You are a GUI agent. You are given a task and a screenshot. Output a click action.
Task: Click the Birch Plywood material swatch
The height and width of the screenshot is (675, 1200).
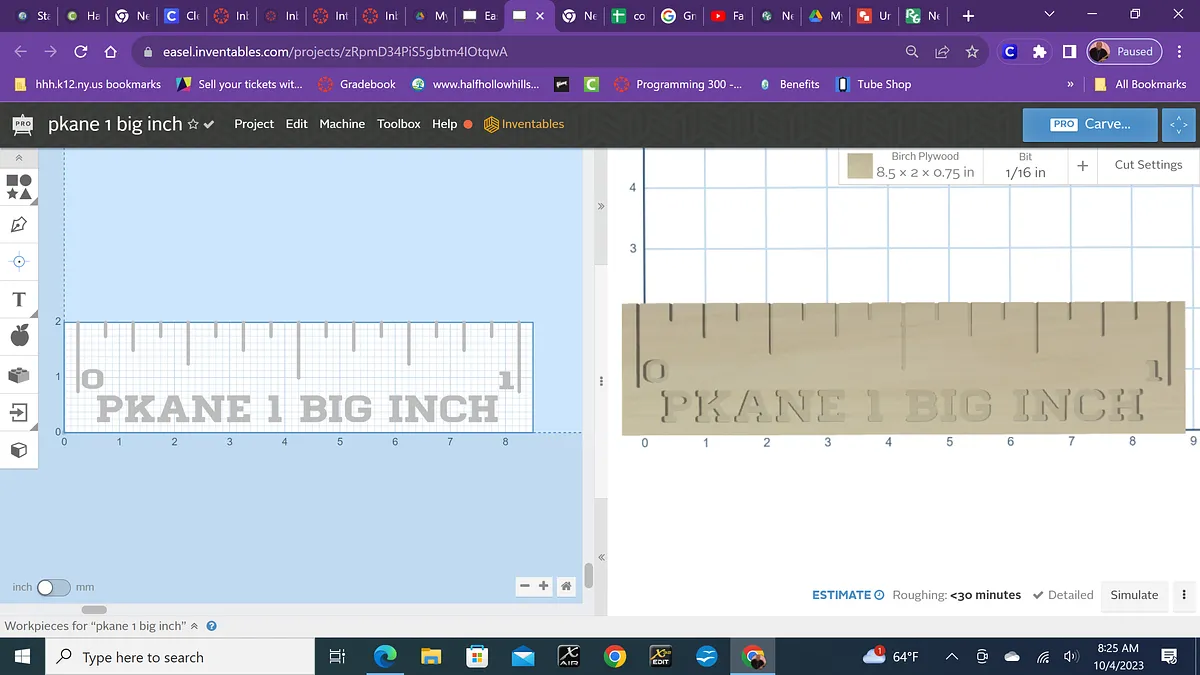click(860, 166)
